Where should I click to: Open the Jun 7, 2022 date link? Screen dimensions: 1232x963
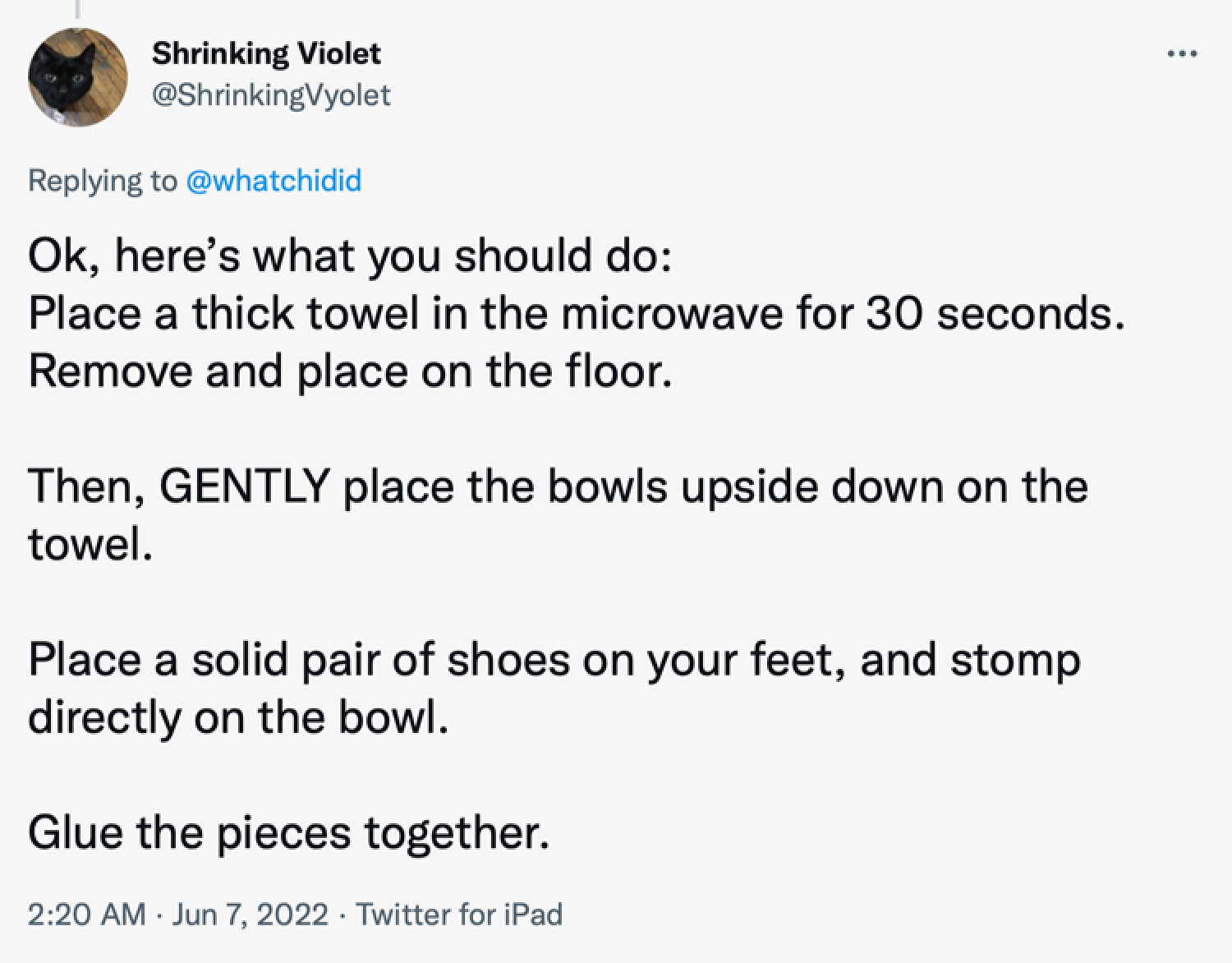pyautogui.click(x=251, y=914)
